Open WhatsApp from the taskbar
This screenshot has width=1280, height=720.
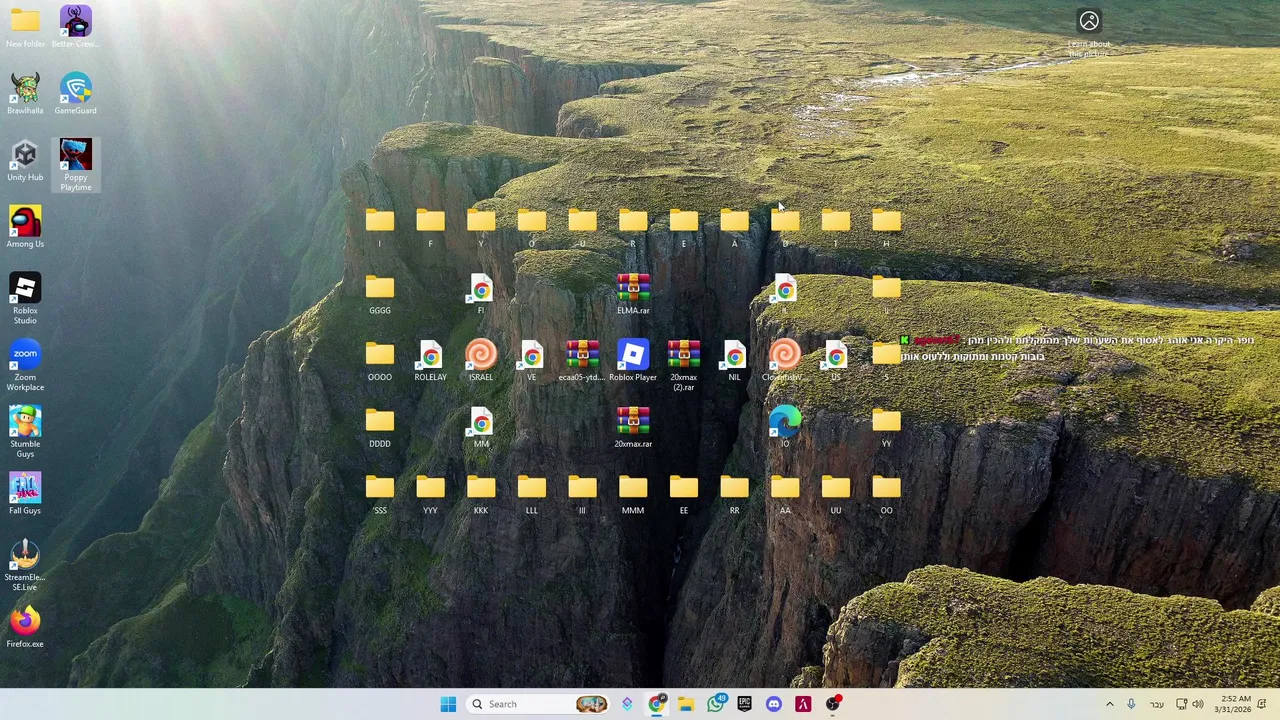pos(716,704)
